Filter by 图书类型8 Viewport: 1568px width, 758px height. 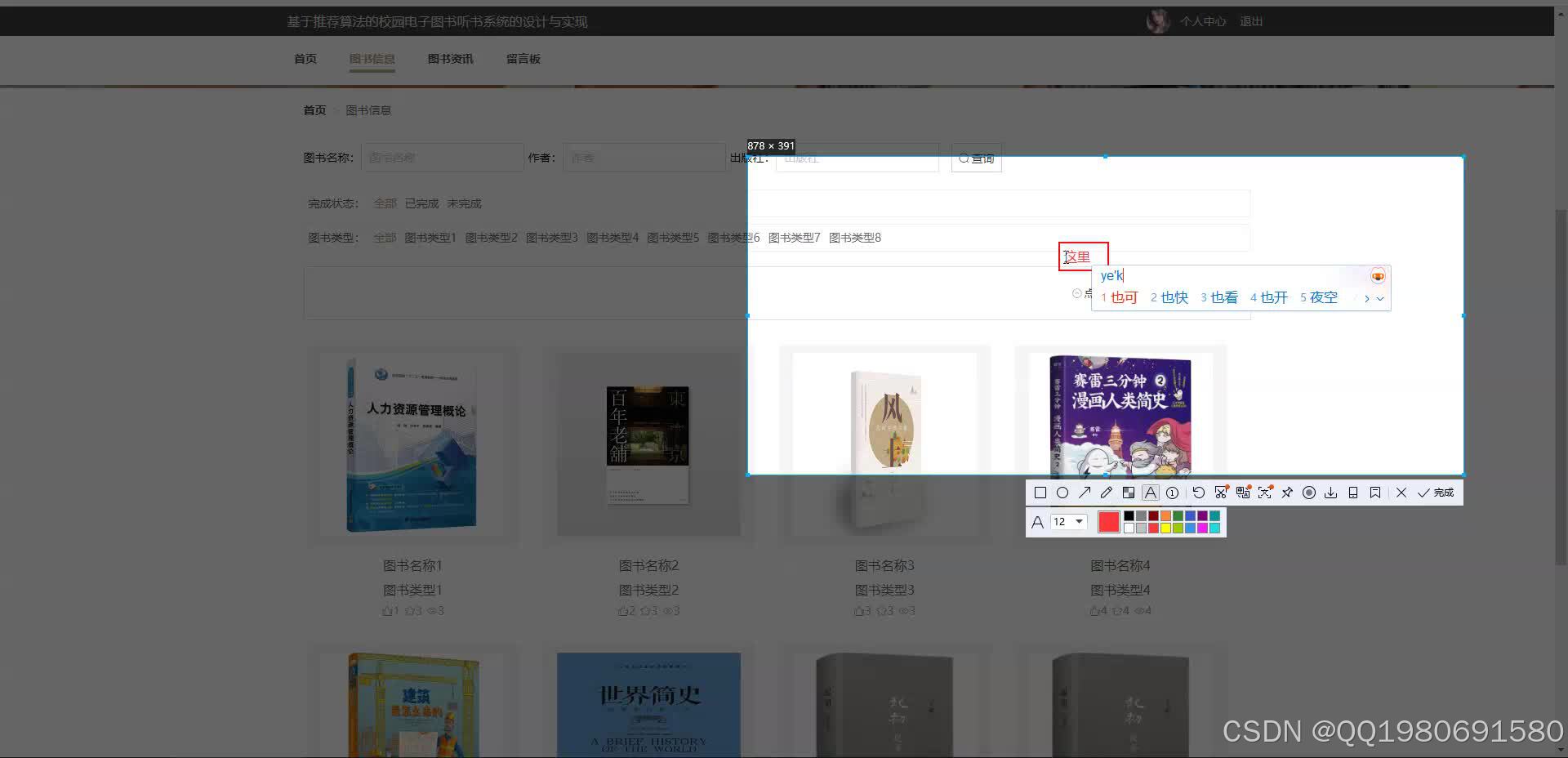855,238
